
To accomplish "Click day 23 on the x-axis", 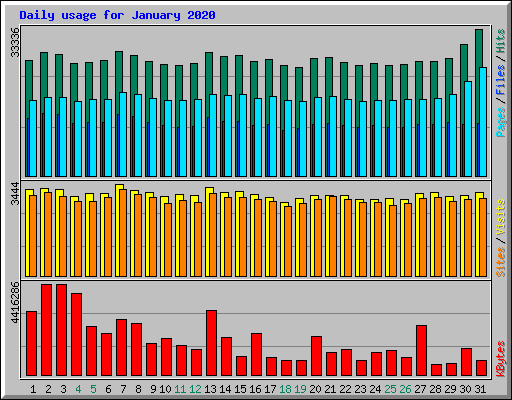I will [360, 389].
